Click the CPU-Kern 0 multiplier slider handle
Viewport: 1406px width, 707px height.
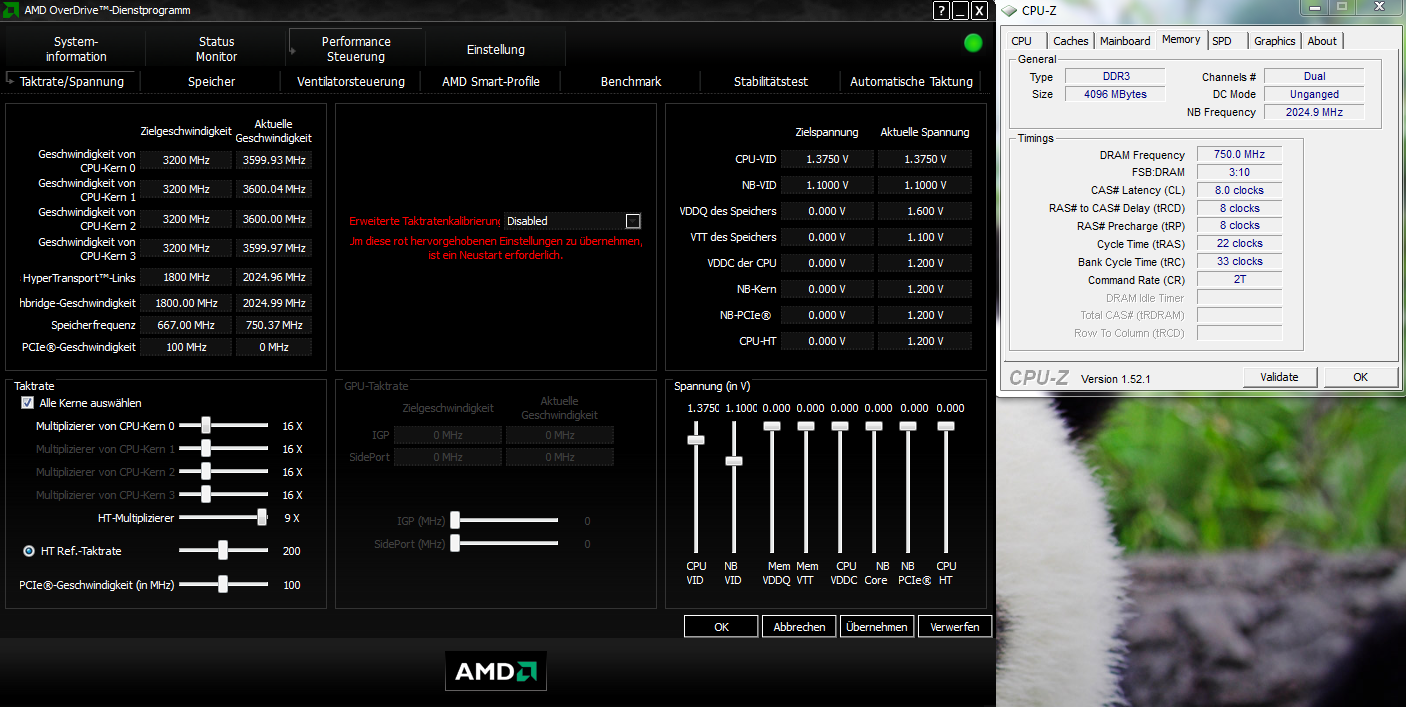tap(206, 425)
